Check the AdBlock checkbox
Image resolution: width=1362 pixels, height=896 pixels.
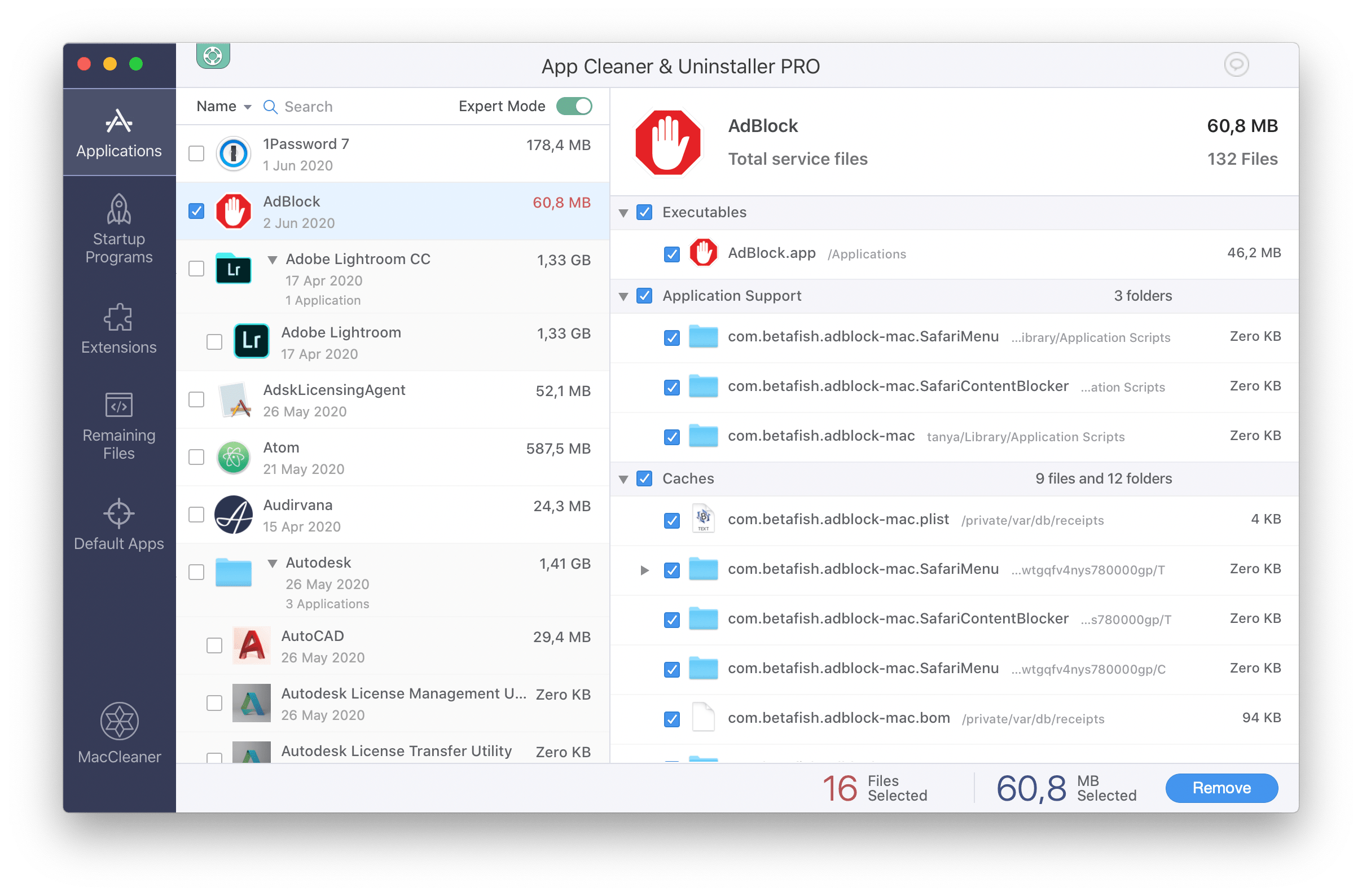[x=198, y=210]
